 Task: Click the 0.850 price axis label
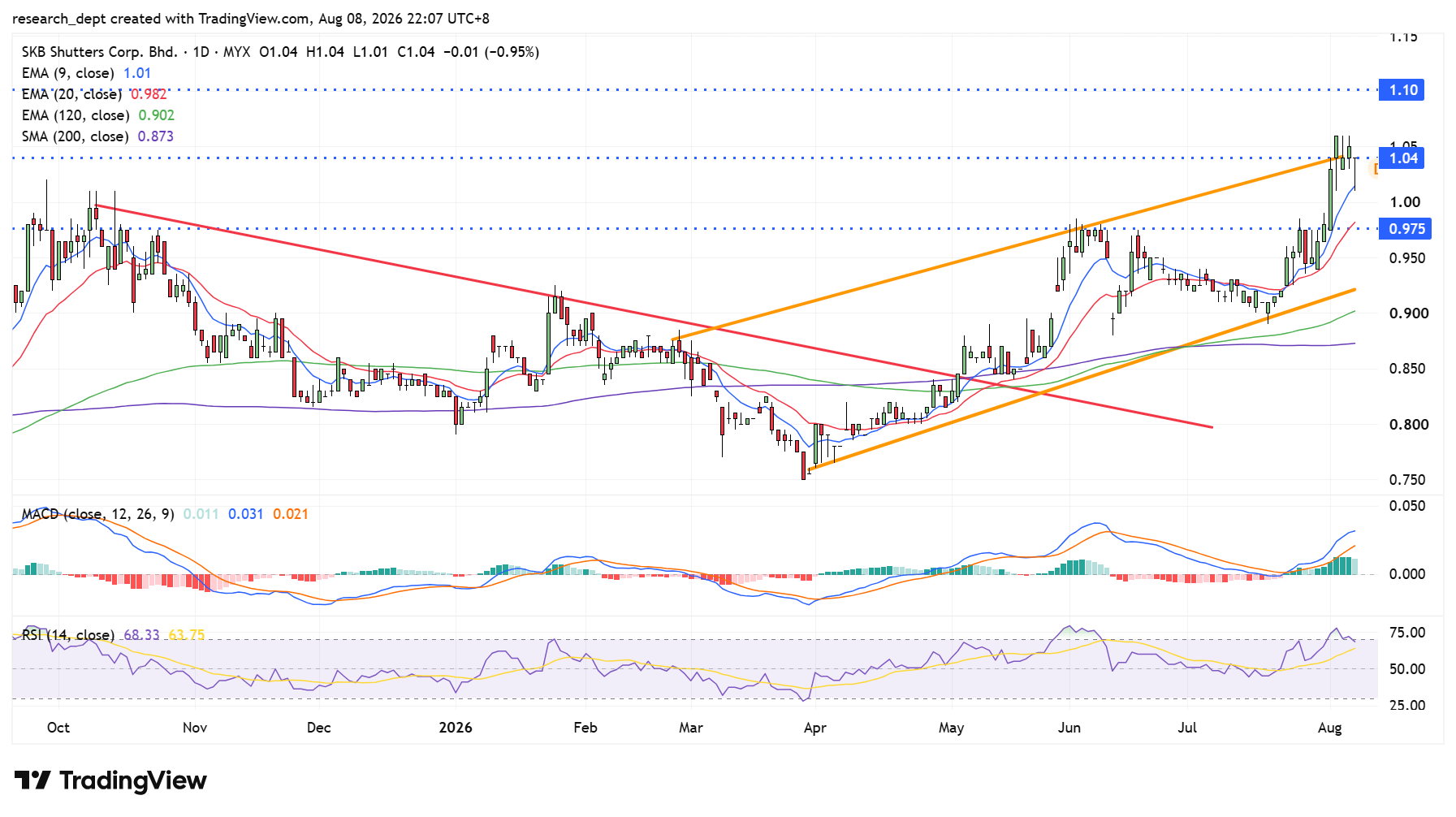(1409, 369)
